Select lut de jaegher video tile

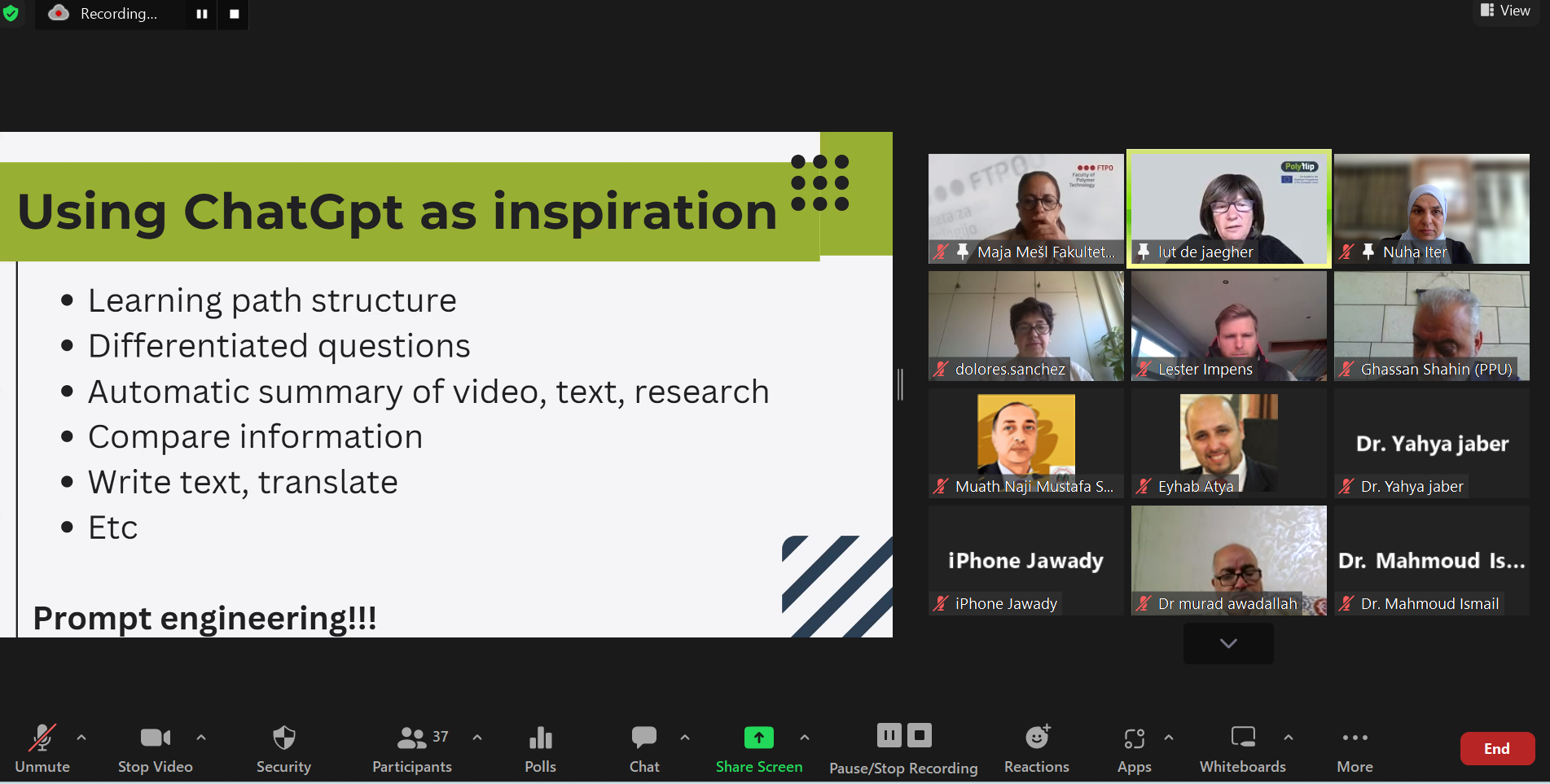coord(1229,208)
